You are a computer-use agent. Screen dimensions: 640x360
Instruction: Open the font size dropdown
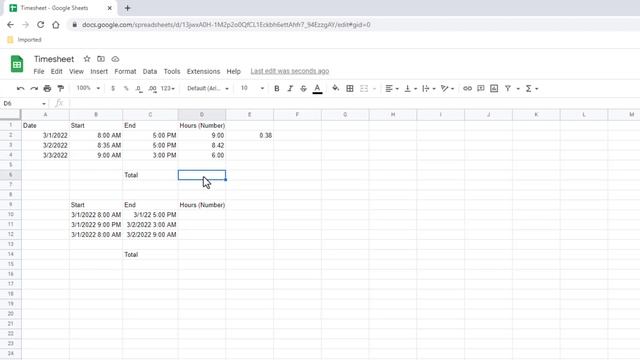click(252, 88)
